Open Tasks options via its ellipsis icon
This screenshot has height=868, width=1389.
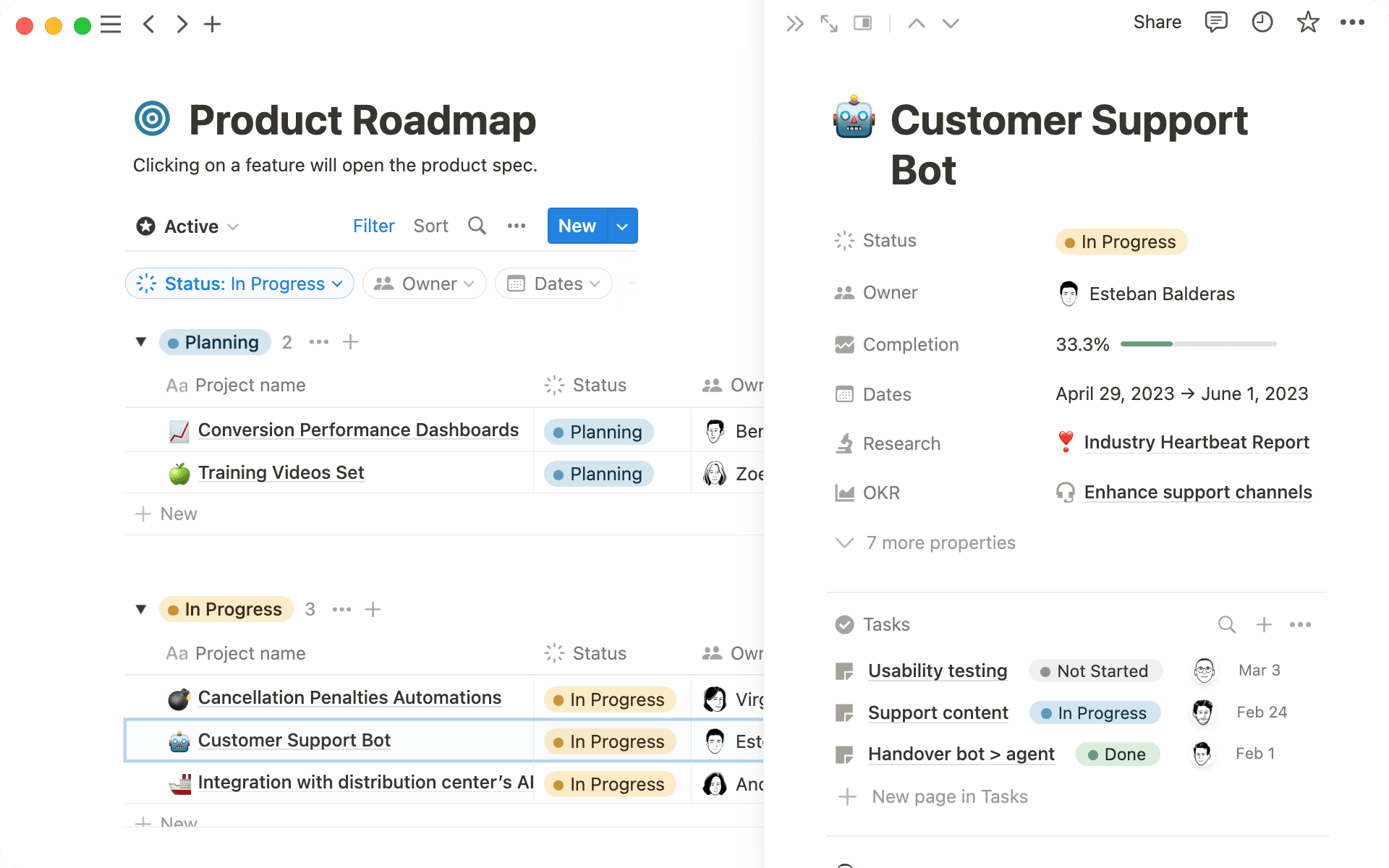click(x=1301, y=624)
